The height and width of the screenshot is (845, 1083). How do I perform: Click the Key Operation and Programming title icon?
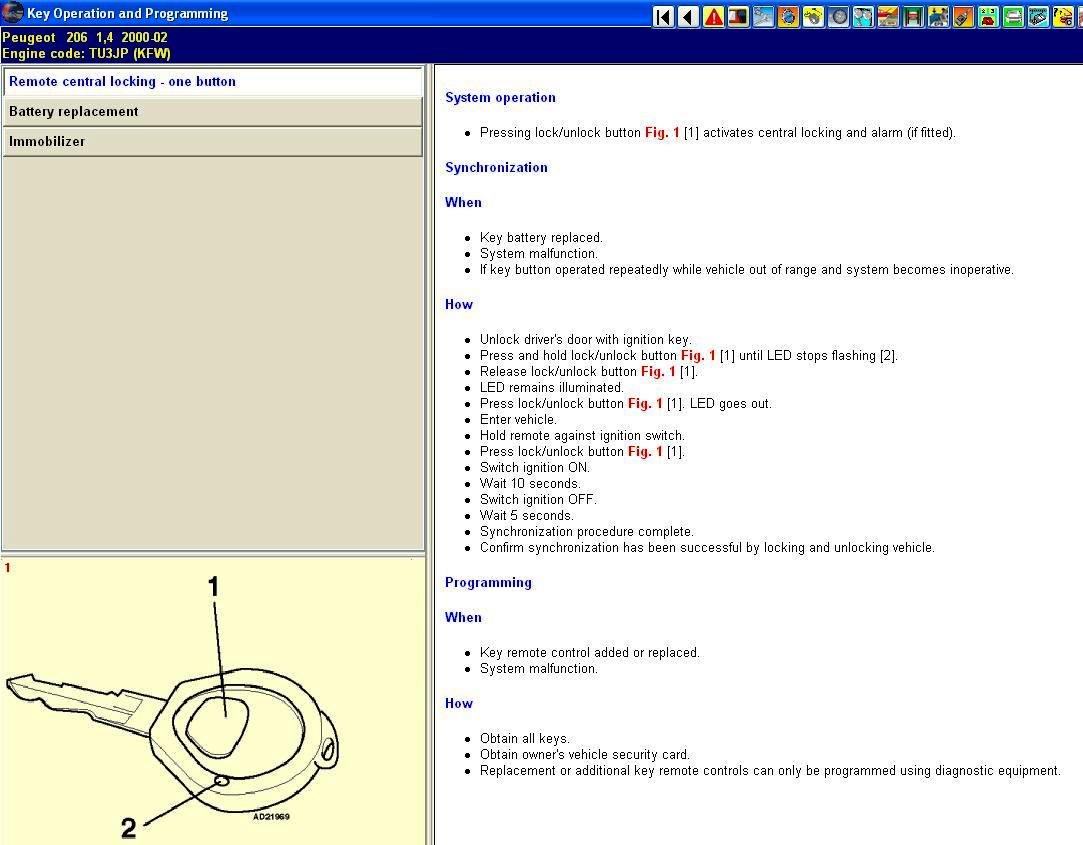pos(12,13)
